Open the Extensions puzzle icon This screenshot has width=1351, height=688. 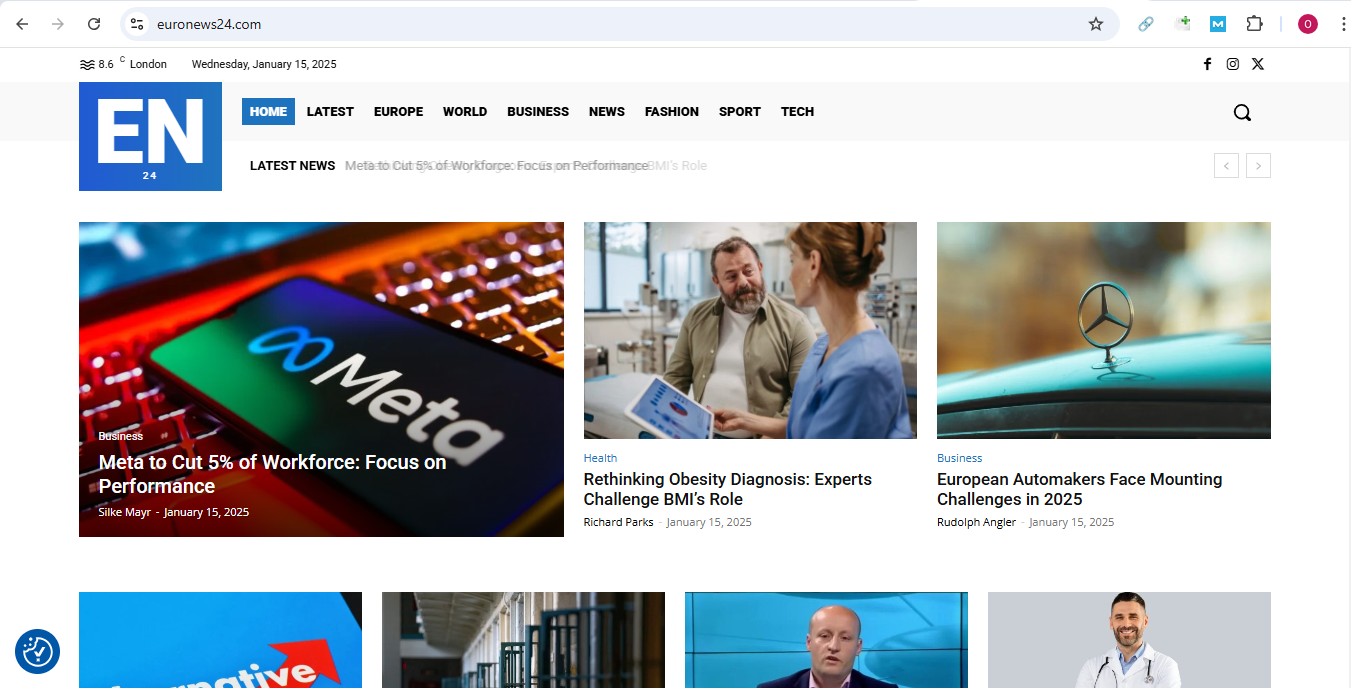[1254, 24]
